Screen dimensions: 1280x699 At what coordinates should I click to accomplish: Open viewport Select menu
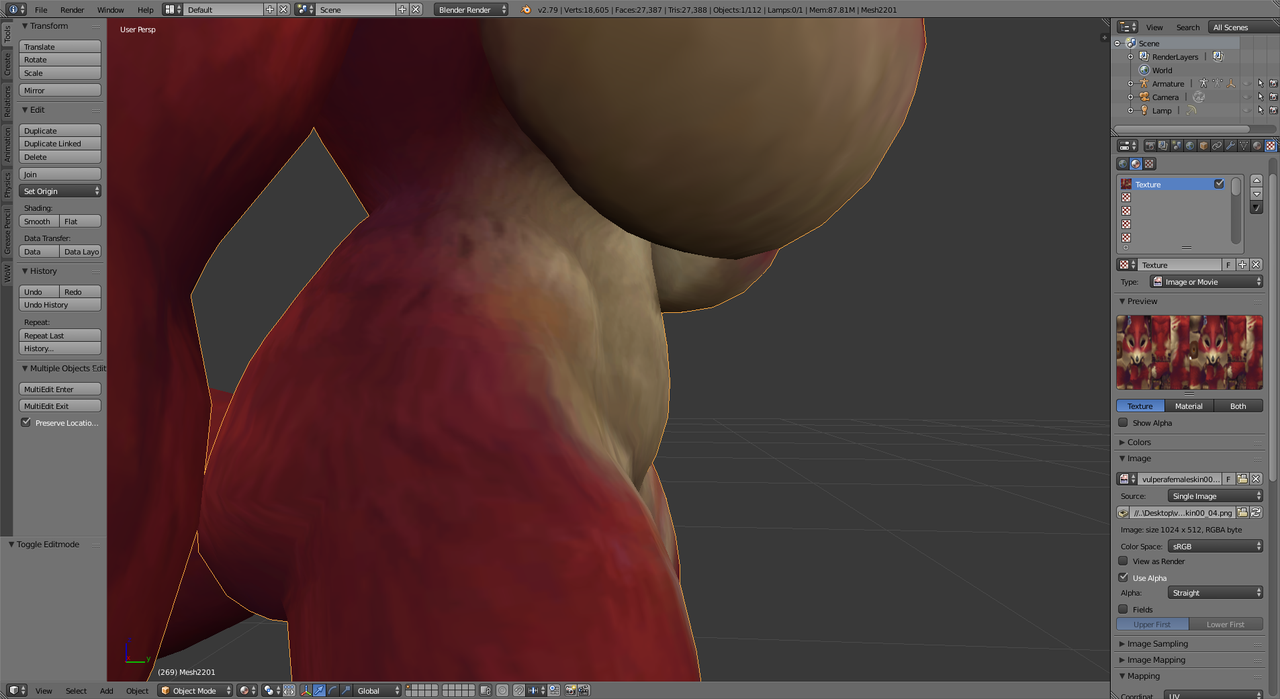76,691
